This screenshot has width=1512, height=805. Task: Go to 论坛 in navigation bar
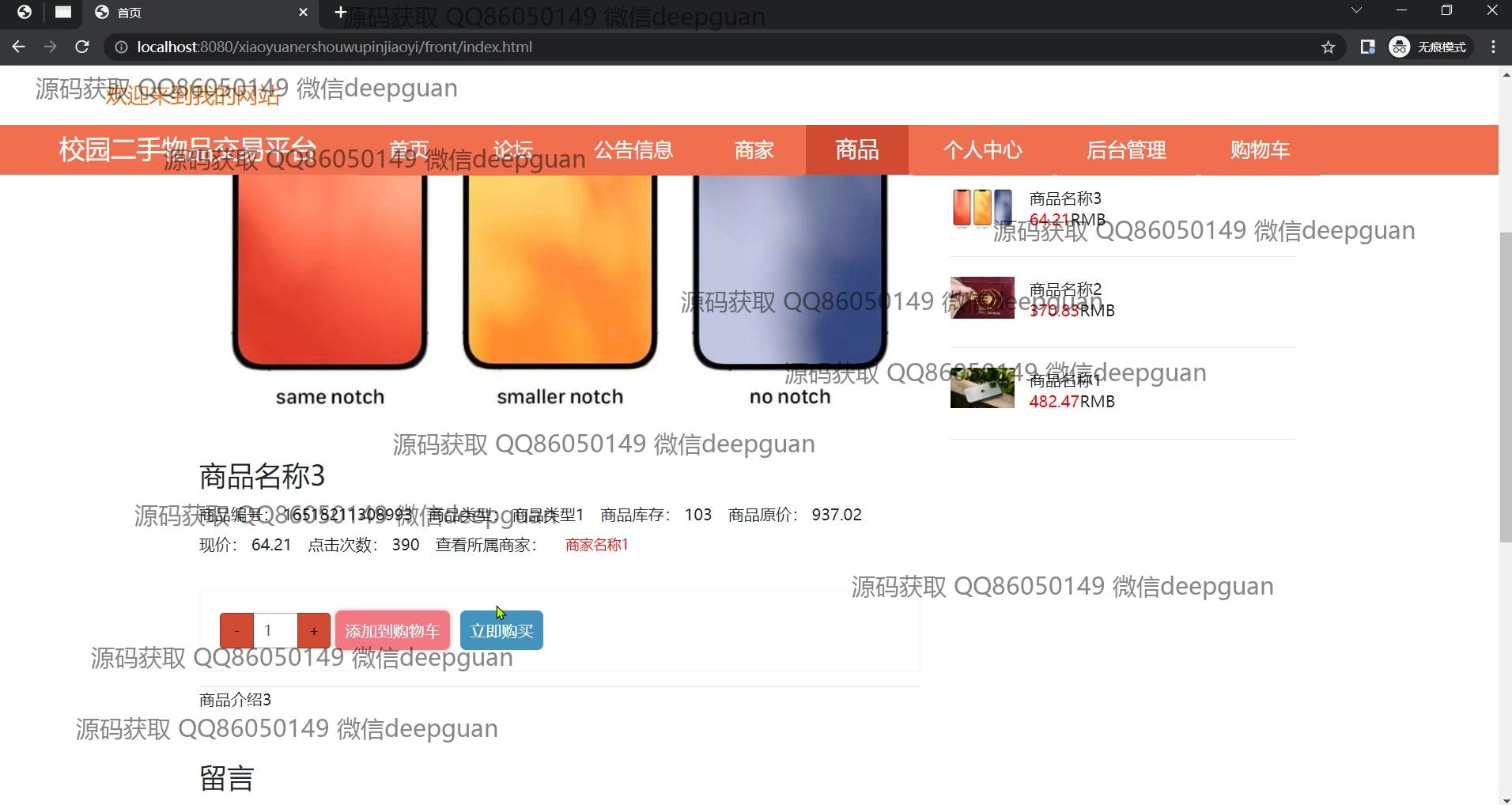[x=512, y=150]
